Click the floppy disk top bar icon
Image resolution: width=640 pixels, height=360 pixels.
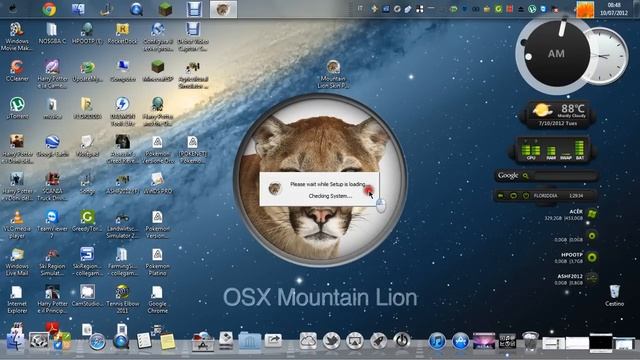coord(194,9)
